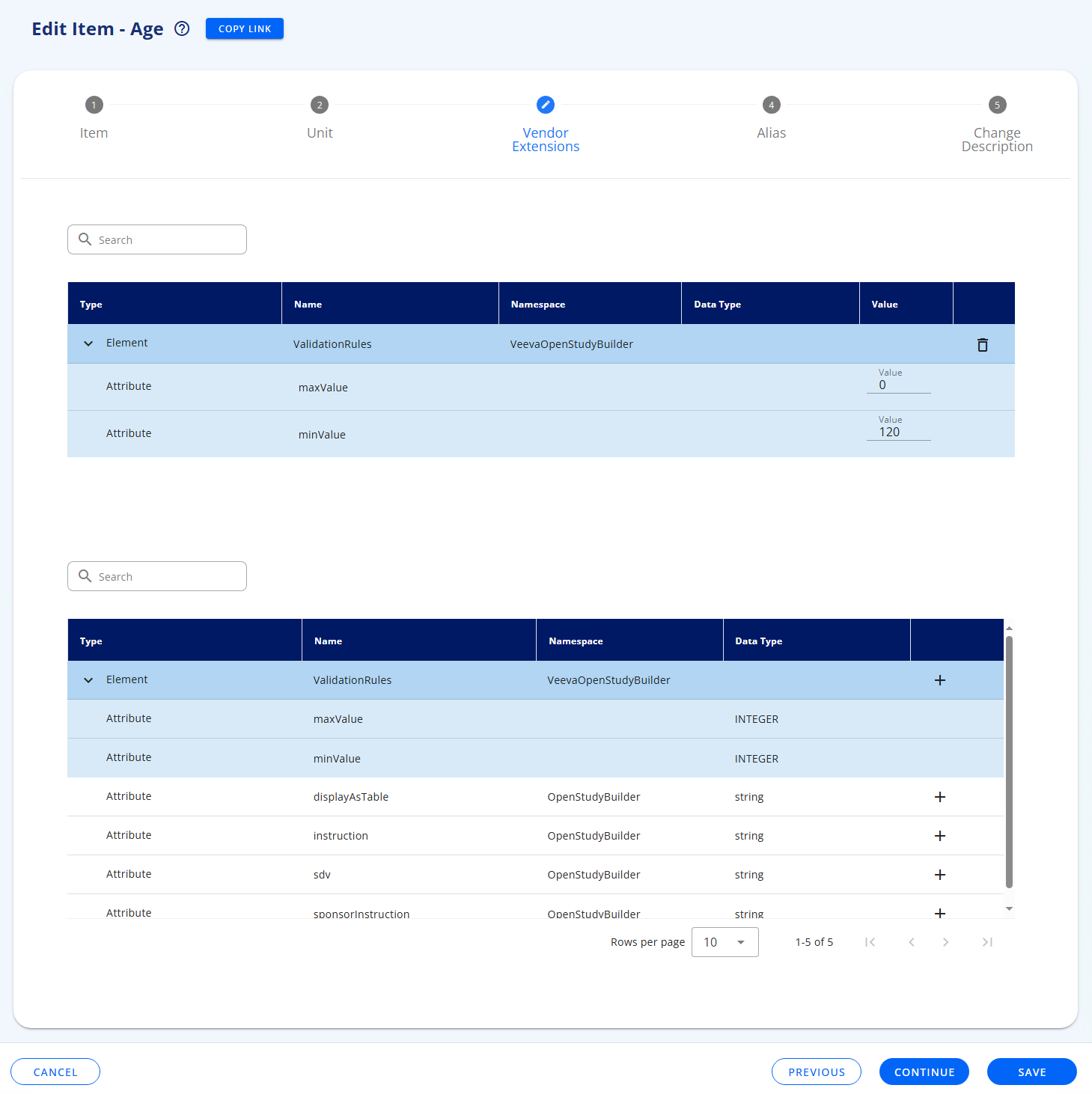Collapse ValidationRules in the bottom table

click(88, 679)
